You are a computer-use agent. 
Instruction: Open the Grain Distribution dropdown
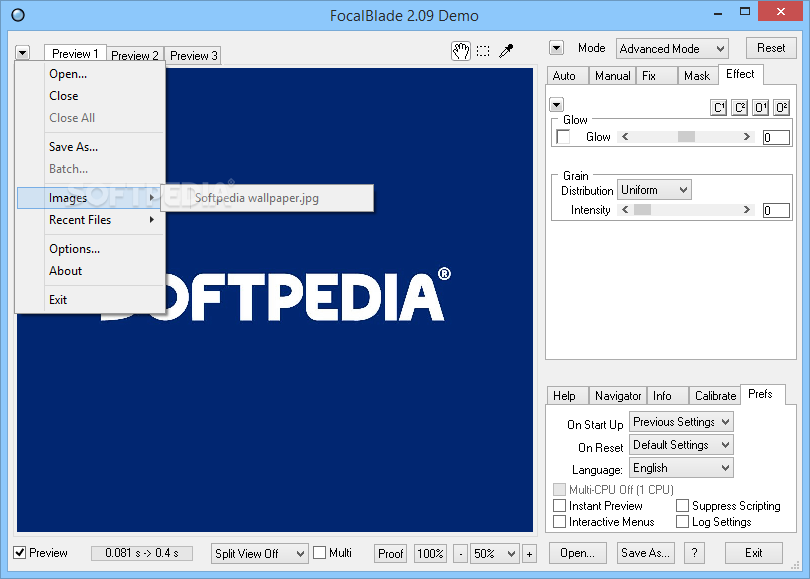[x=654, y=190]
